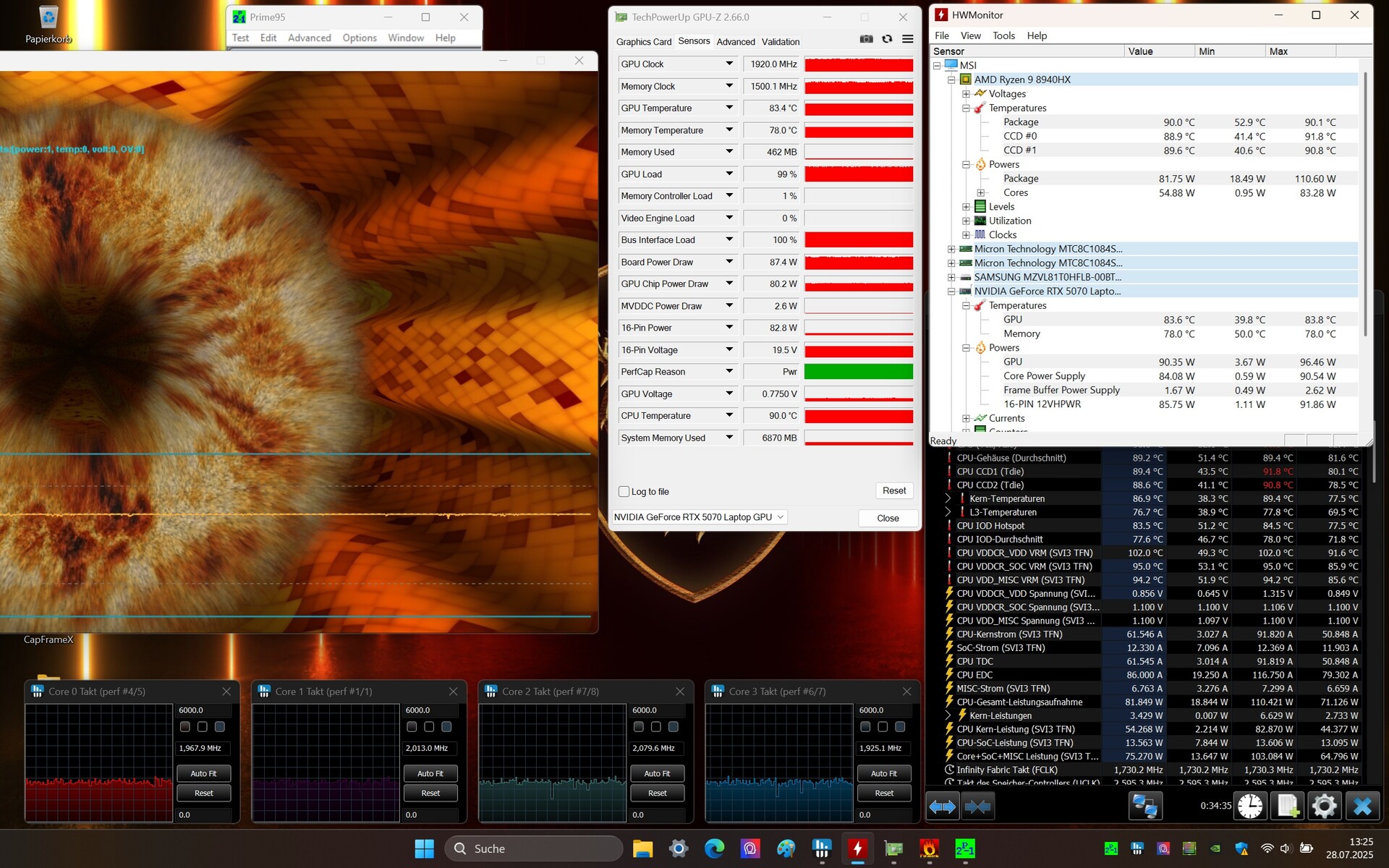This screenshot has width=1389, height=868.
Task: Open HWiNFO sensor settings gear
Action: tap(1325, 806)
